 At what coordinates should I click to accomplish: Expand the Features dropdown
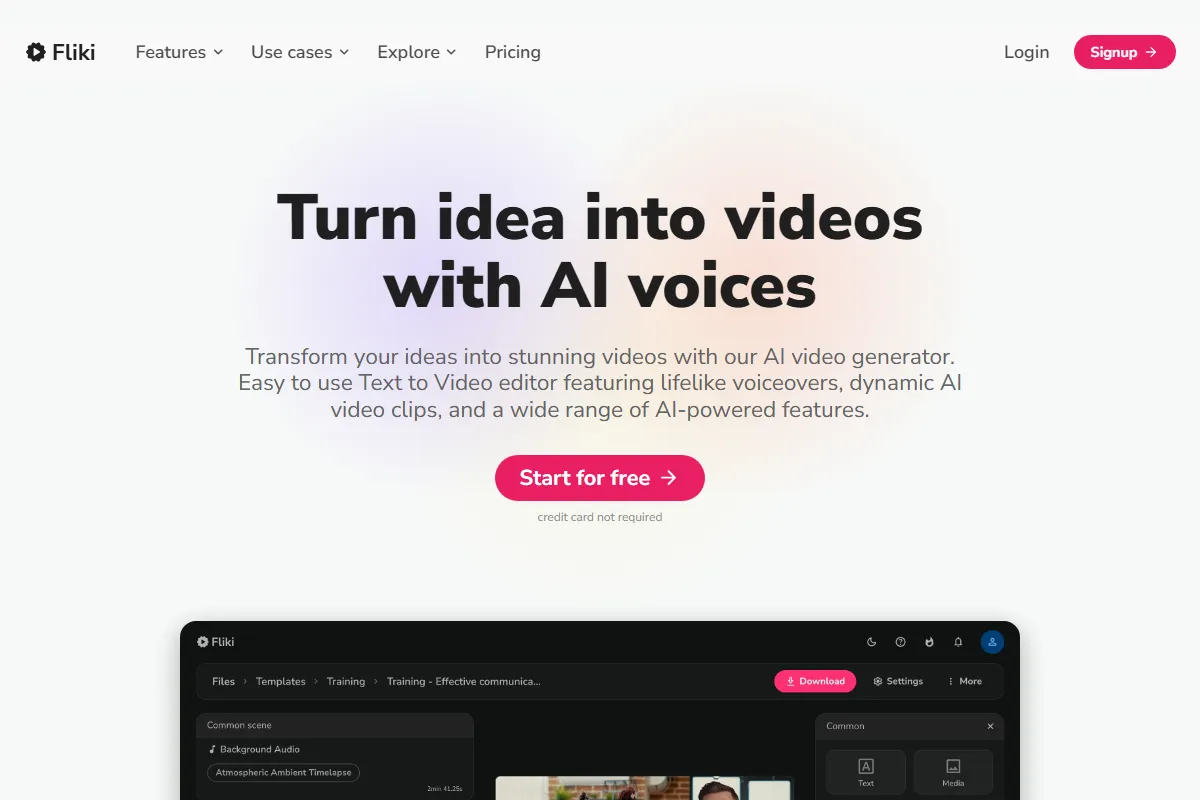179,52
